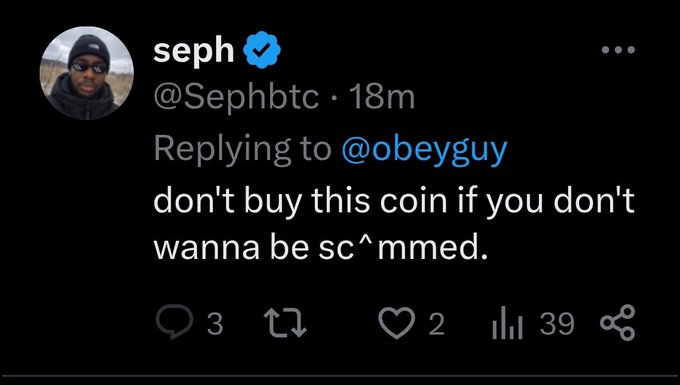Open the @obeyguy mention link
Screen dimensions: 680x385
click(424, 150)
